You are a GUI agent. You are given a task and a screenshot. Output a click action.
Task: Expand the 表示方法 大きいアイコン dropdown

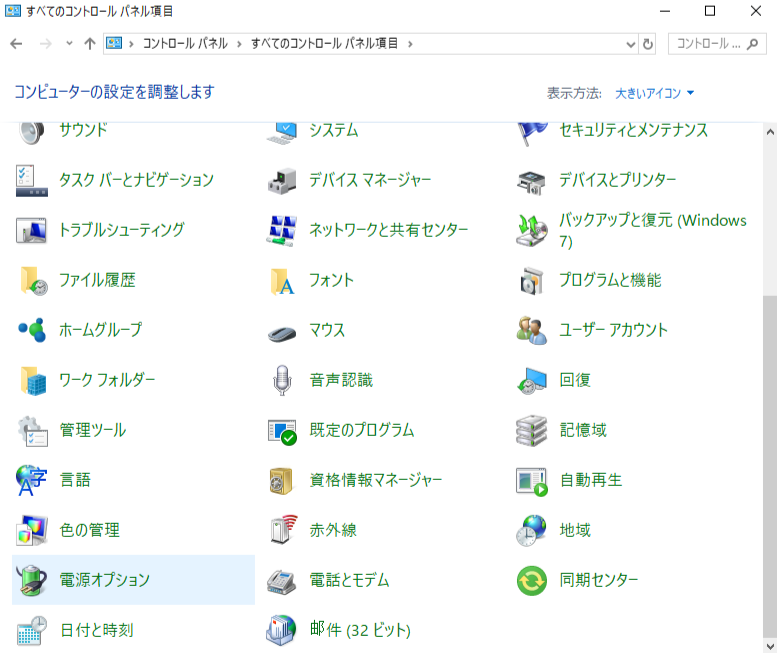click(655, 93)
